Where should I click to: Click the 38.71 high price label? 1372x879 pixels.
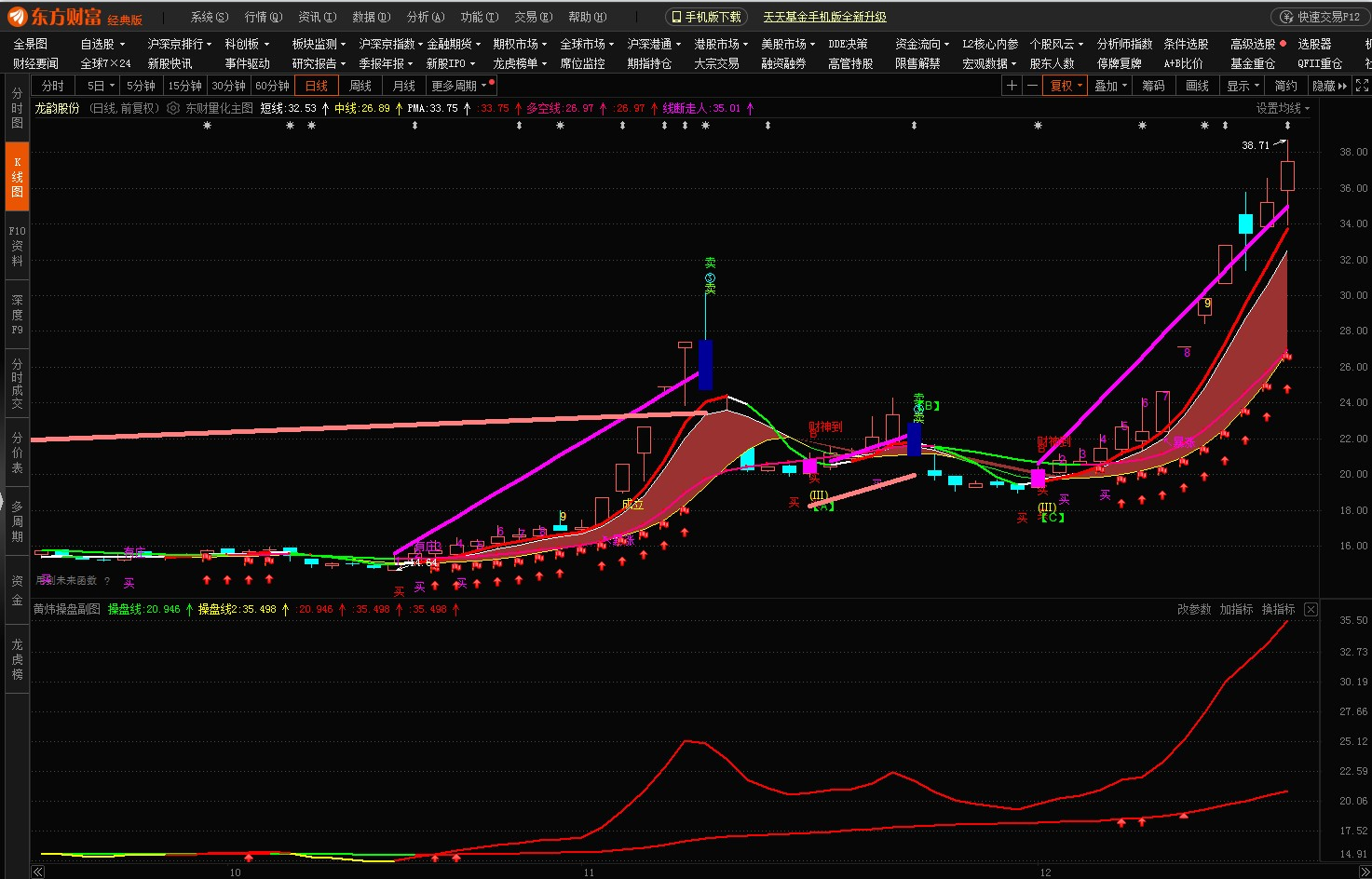(1256, 145)
